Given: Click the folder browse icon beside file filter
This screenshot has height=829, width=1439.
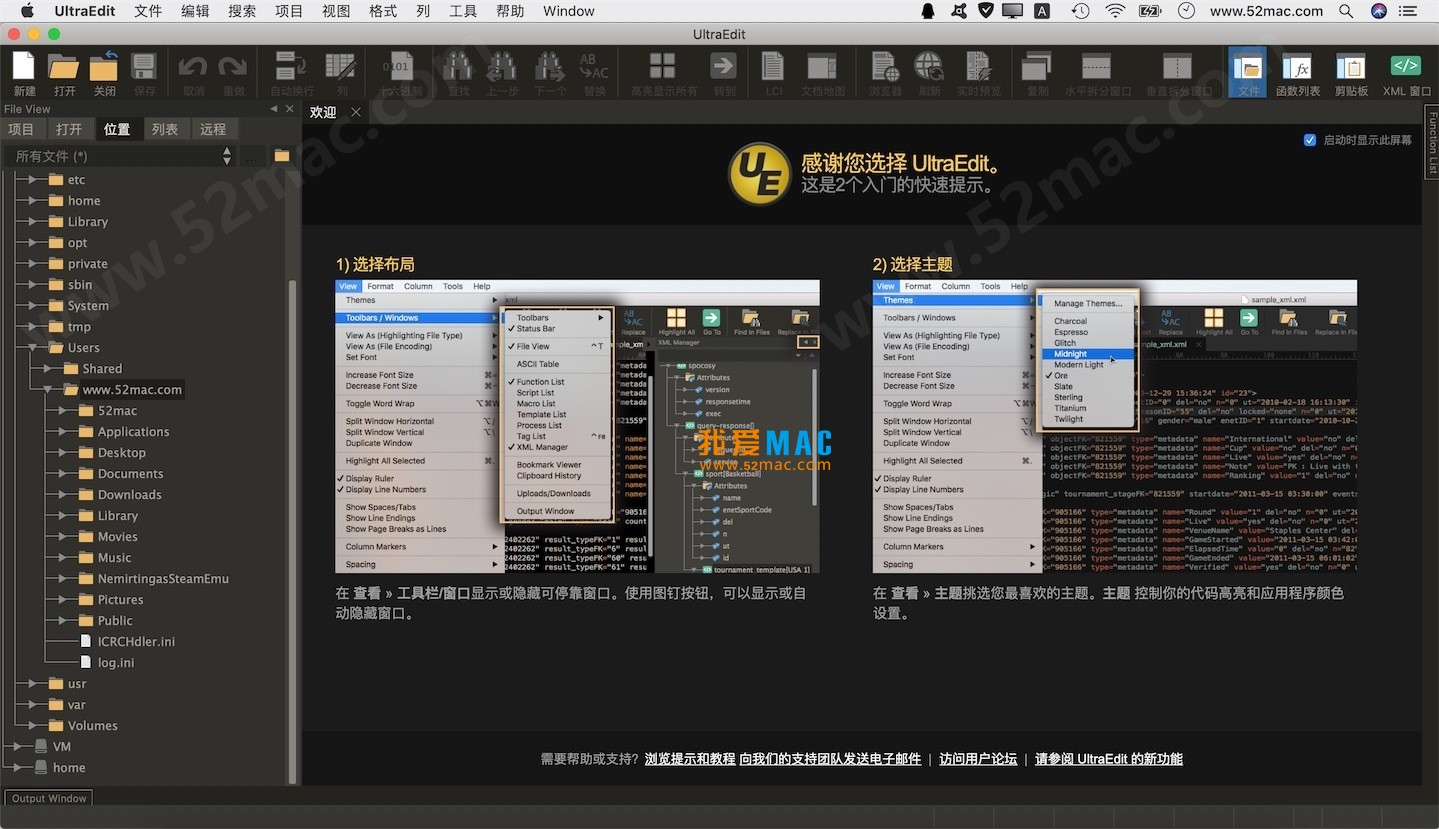Looking at the screenshot, I should pyautogui.click(x=282, y=156).
